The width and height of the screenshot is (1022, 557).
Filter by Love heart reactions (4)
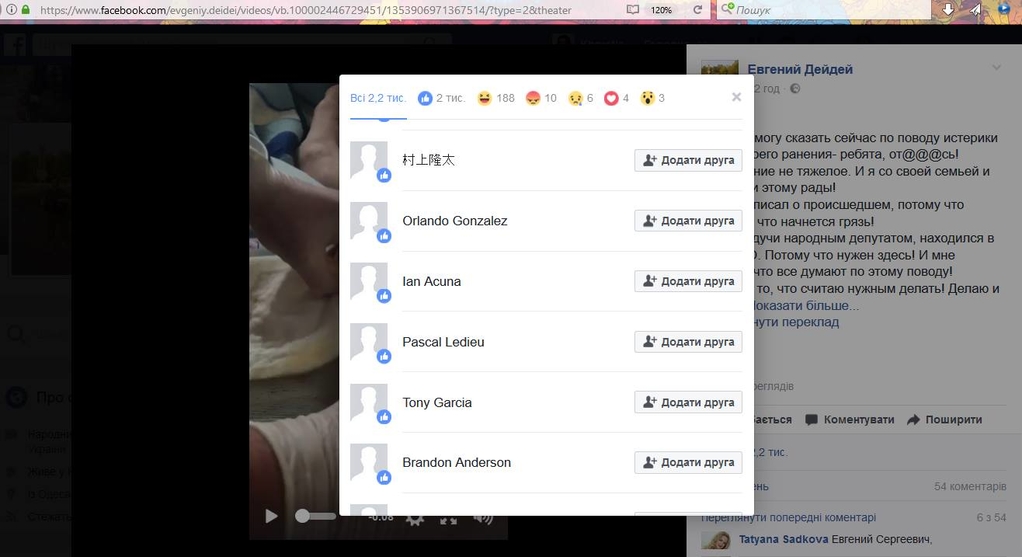click(617, 98)
